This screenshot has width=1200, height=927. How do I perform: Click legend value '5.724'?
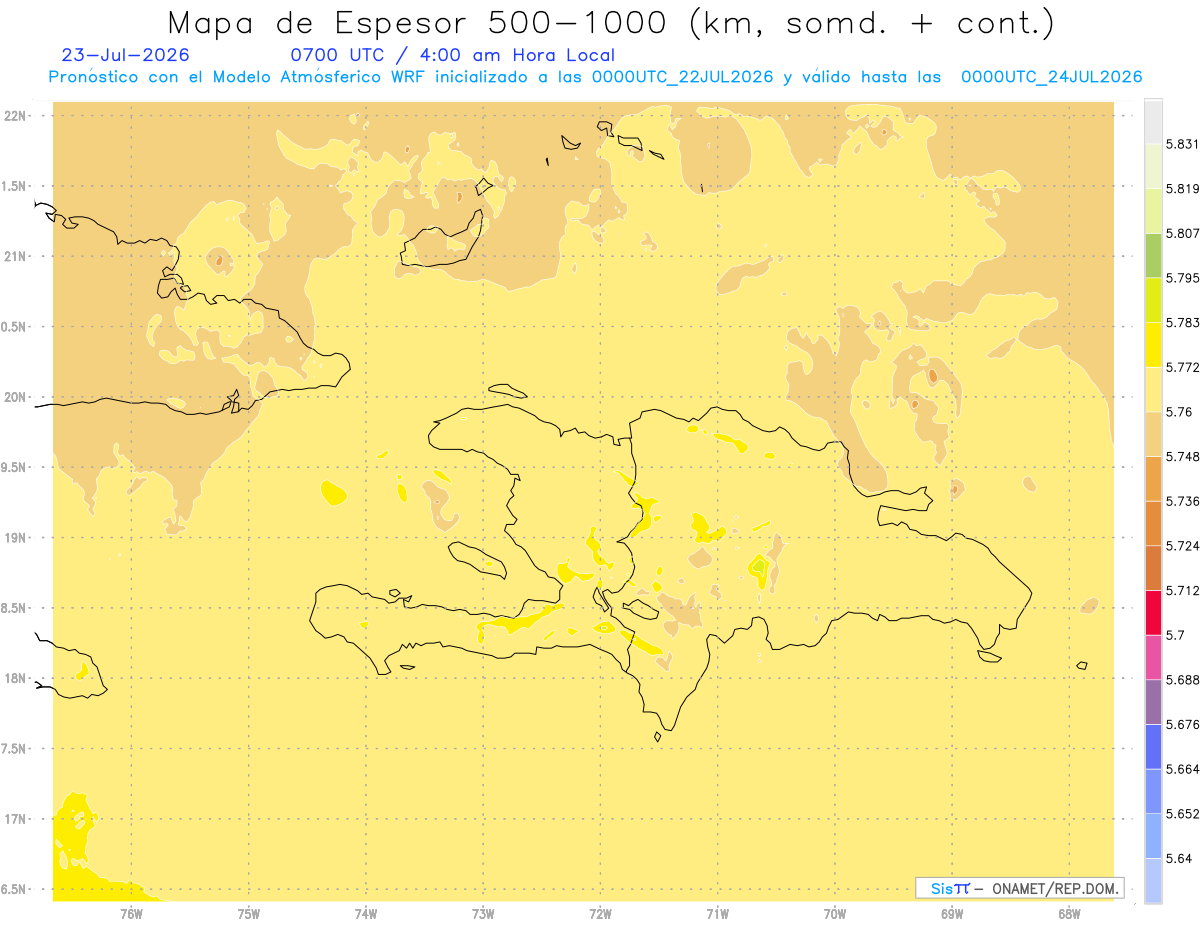(x=1183, y=546)
